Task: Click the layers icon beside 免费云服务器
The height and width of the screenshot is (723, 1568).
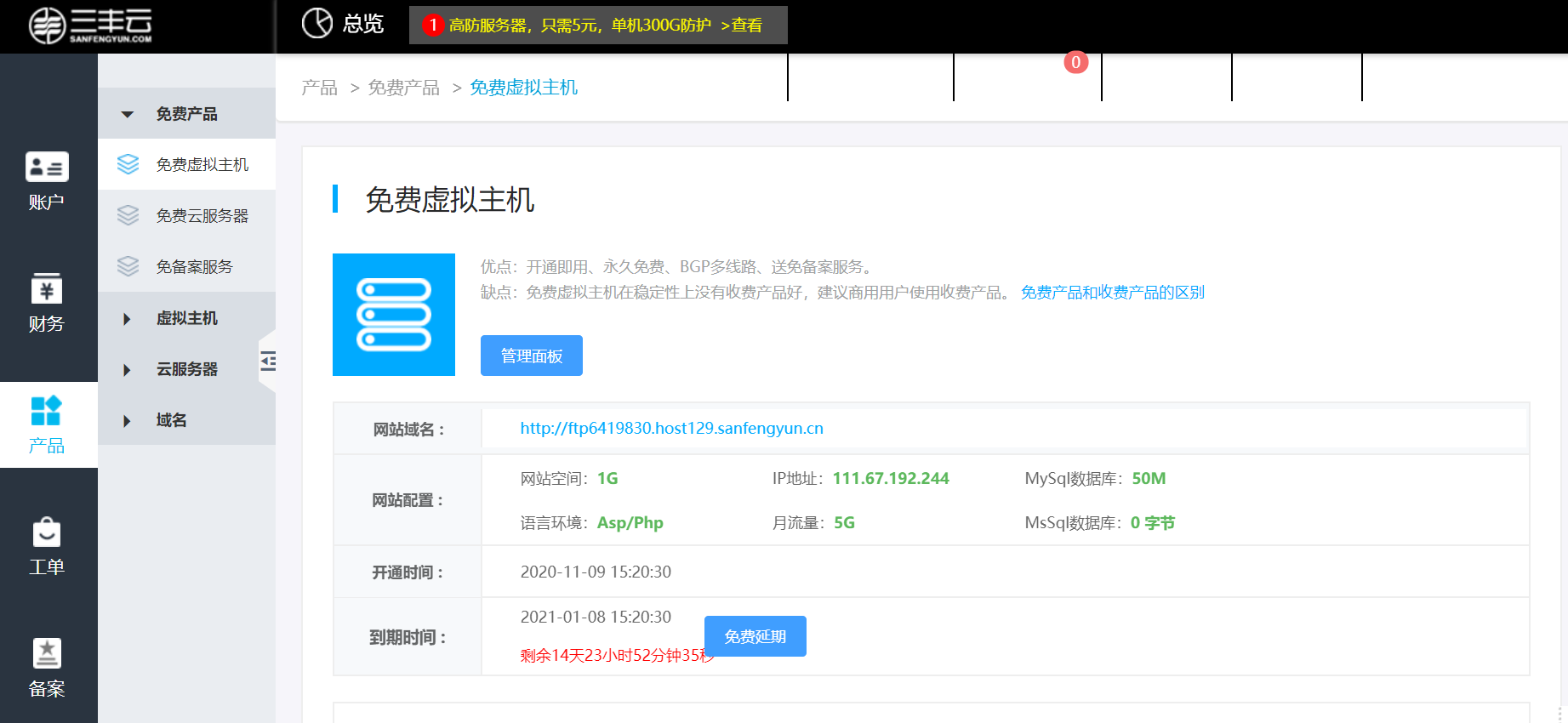Action: coord(128,215)
